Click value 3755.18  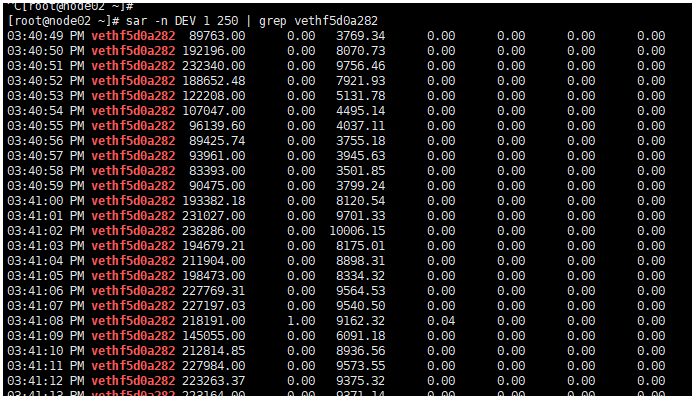point(360,141)
